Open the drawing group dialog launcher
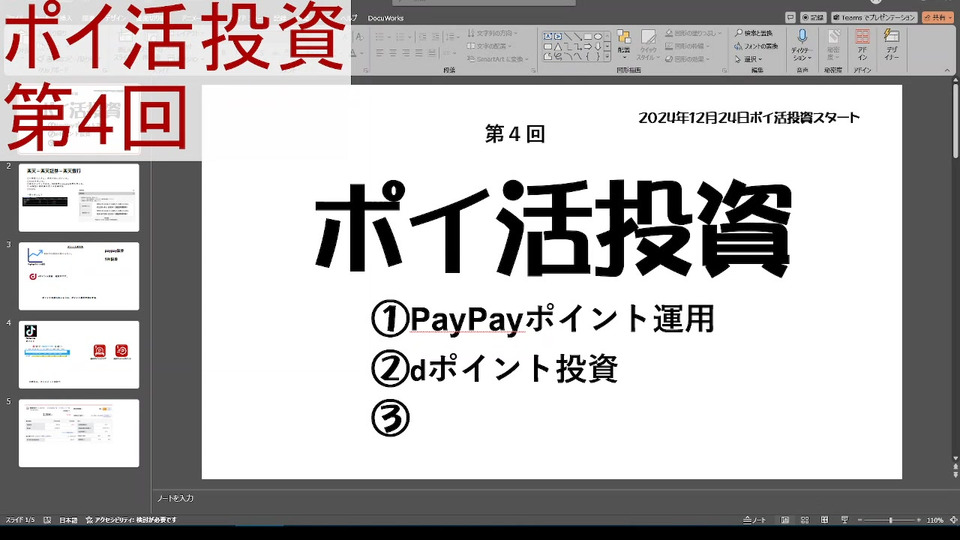The width and height of the screenshot is (960, 540). [724, 71]
